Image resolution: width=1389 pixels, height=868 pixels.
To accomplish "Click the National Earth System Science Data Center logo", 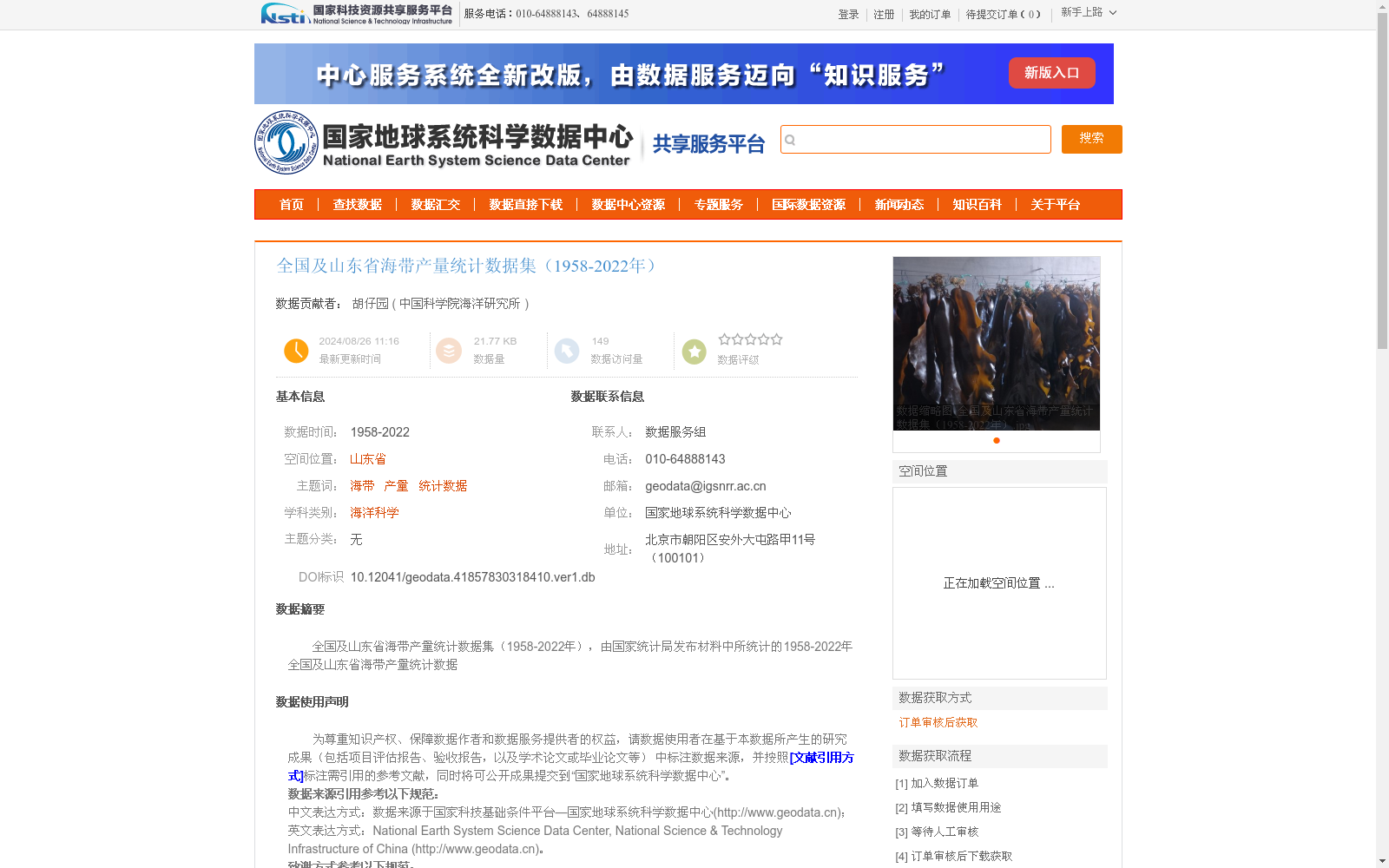I will [x=444, y=142].
